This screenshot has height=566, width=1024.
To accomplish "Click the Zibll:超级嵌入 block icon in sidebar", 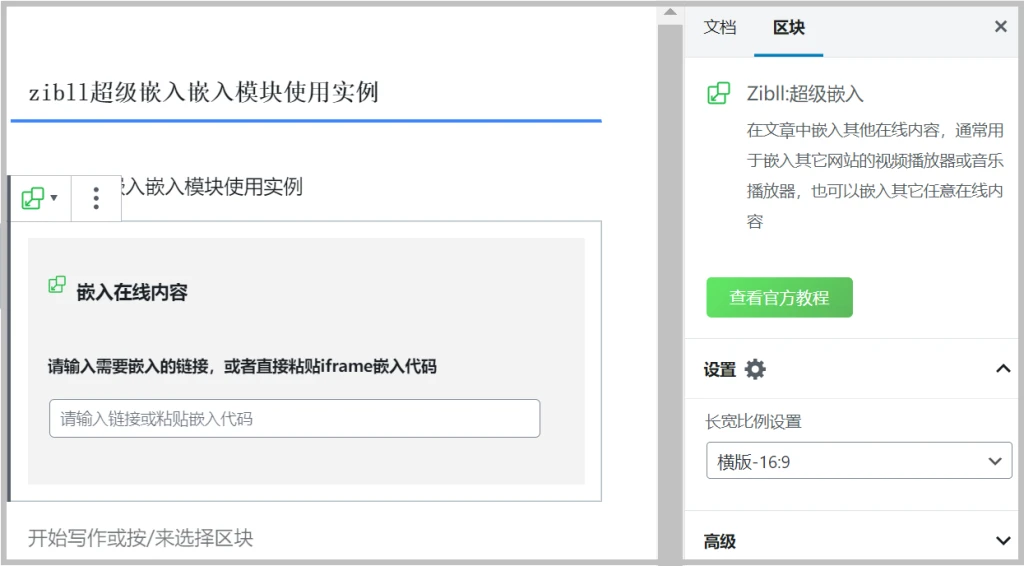I will [x=718, y=93].
